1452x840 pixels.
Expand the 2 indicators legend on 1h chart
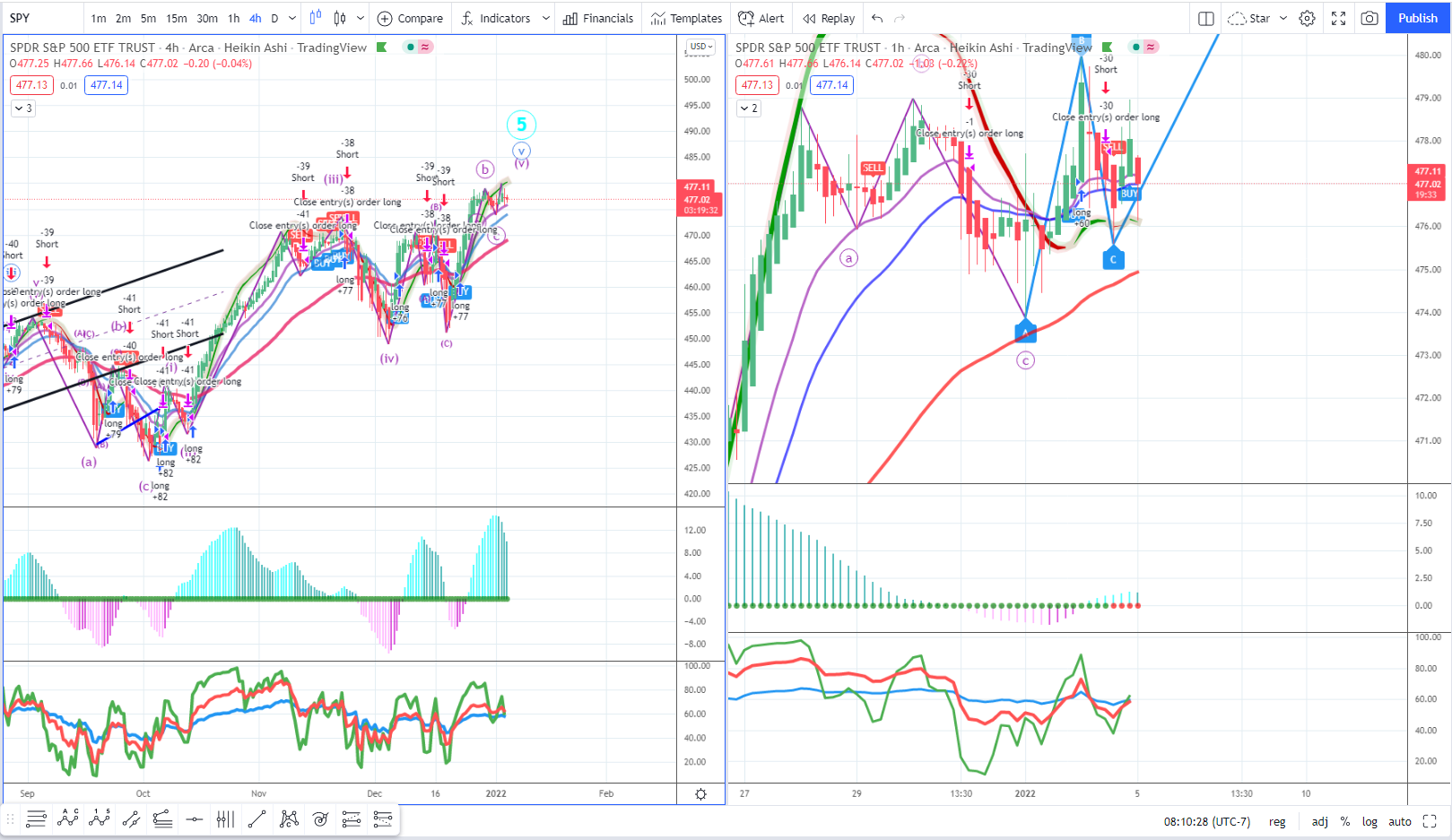tap(748, 108)
